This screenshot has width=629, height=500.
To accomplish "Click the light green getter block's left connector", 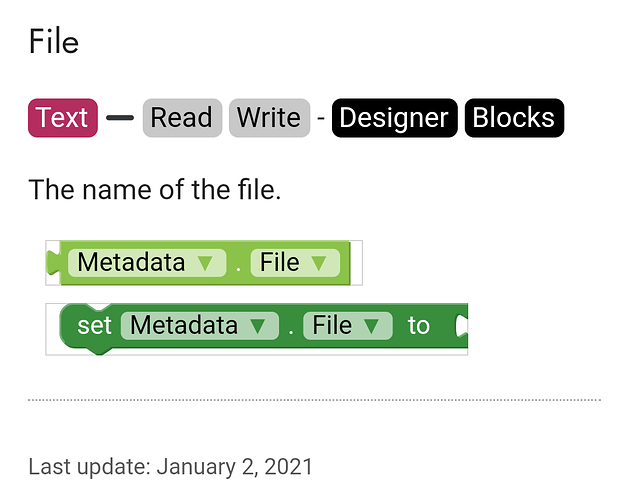I will pyautogui.click(x=53, y=263).
